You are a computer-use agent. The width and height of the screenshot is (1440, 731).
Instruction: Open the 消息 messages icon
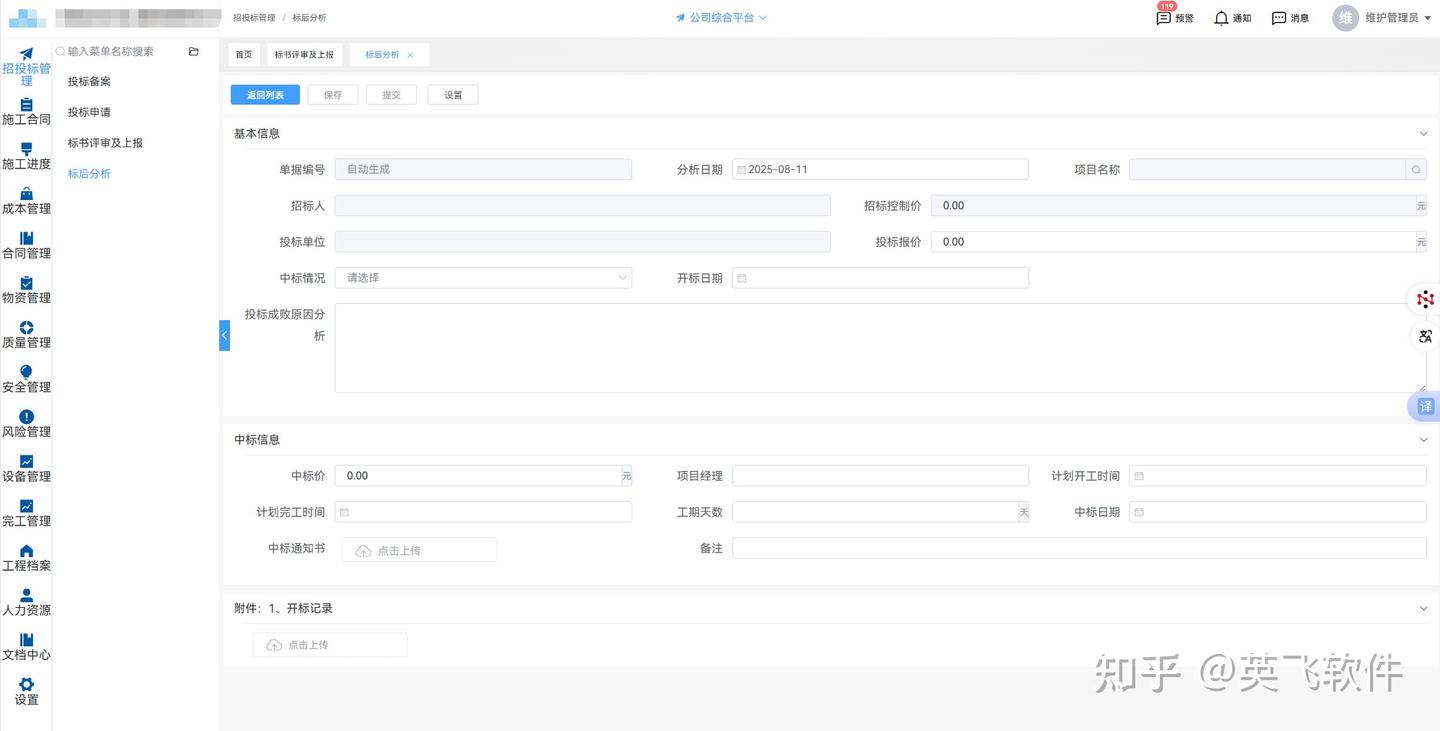[x=1290, y=18]
